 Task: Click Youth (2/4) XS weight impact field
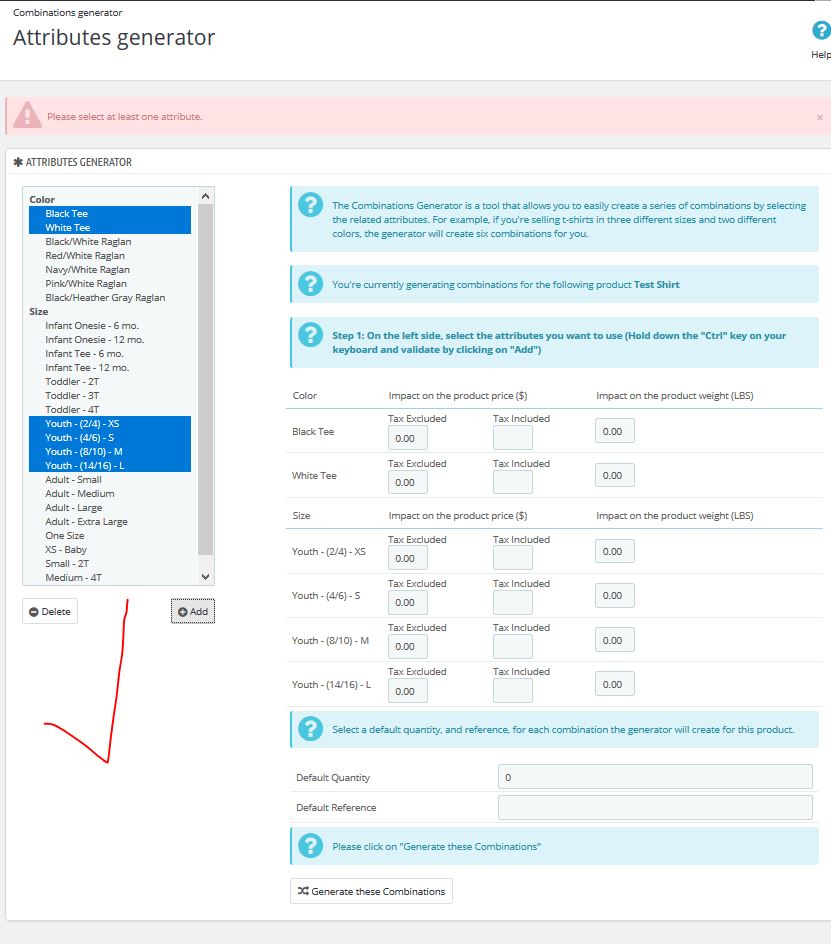pos(614,551)
